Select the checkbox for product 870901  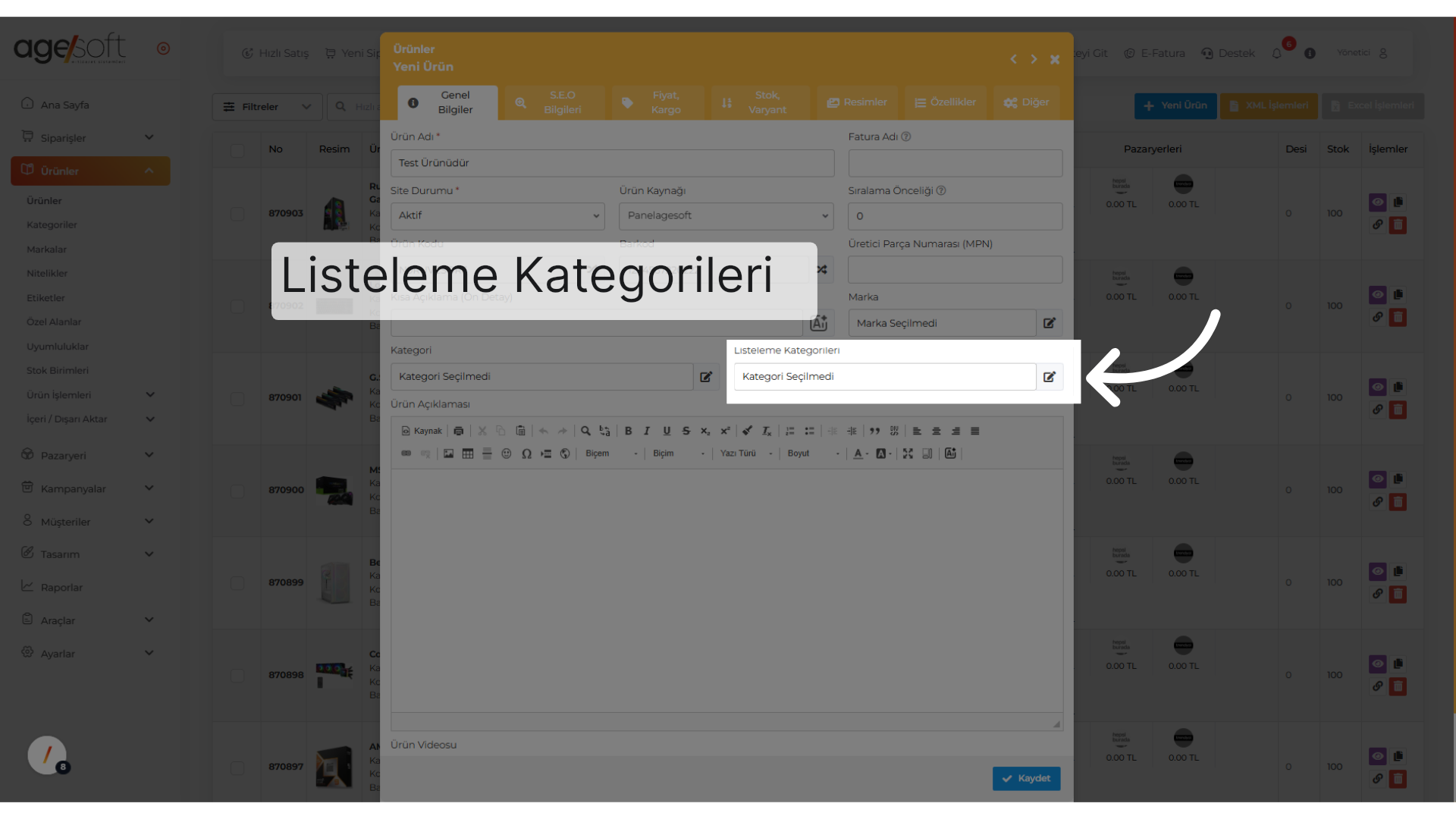click(237, 398)
